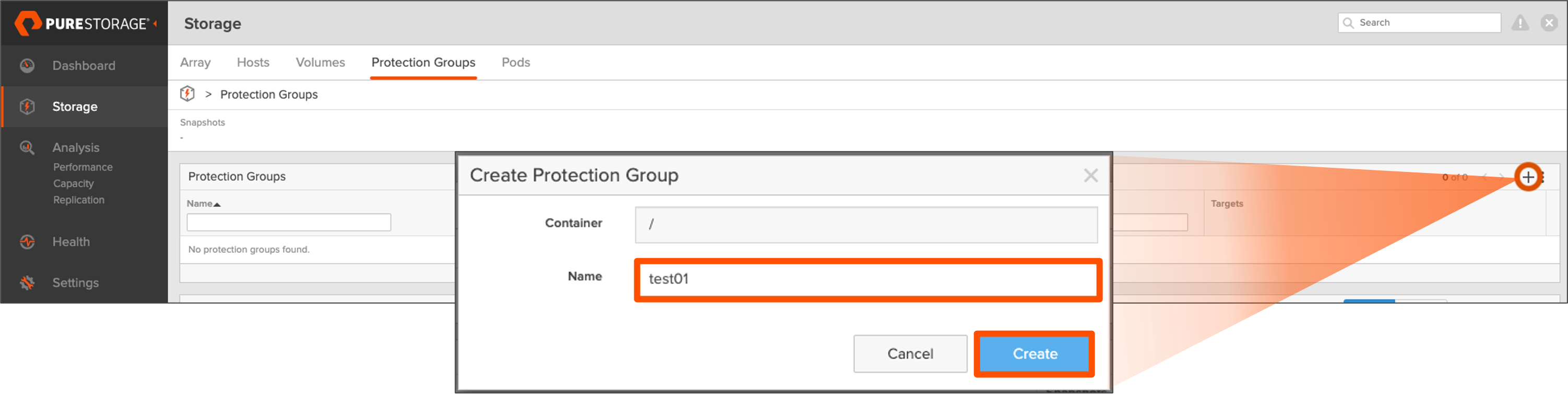Switch to the Hosts tab

(253, 63)
